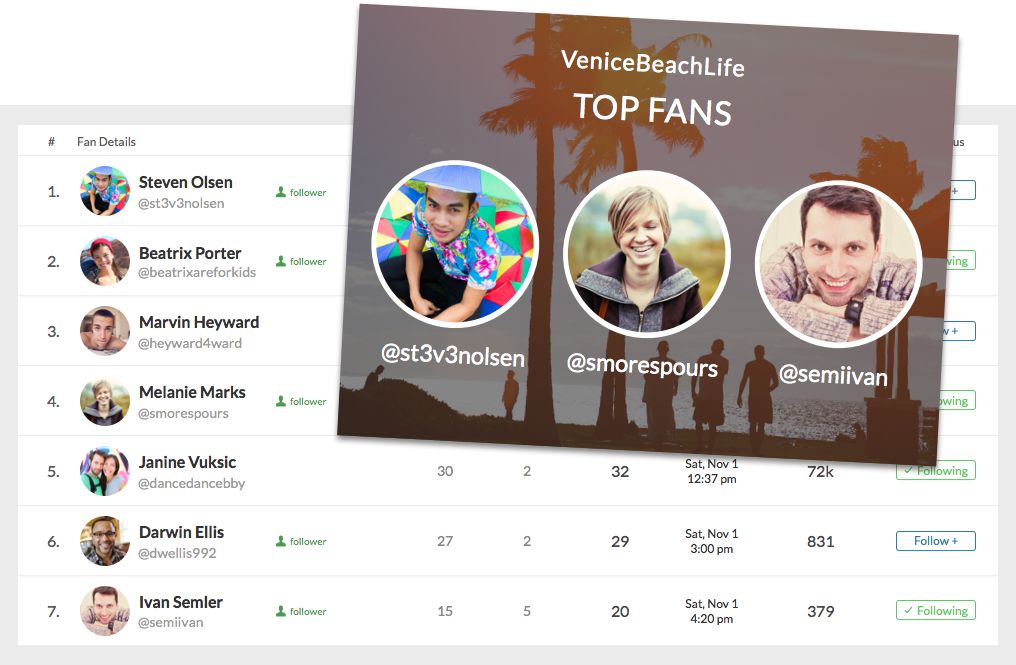Screen dimensions: 1016x665
Task: Select Melanie Marks' profile photo
Action: (x=105, y=401)
